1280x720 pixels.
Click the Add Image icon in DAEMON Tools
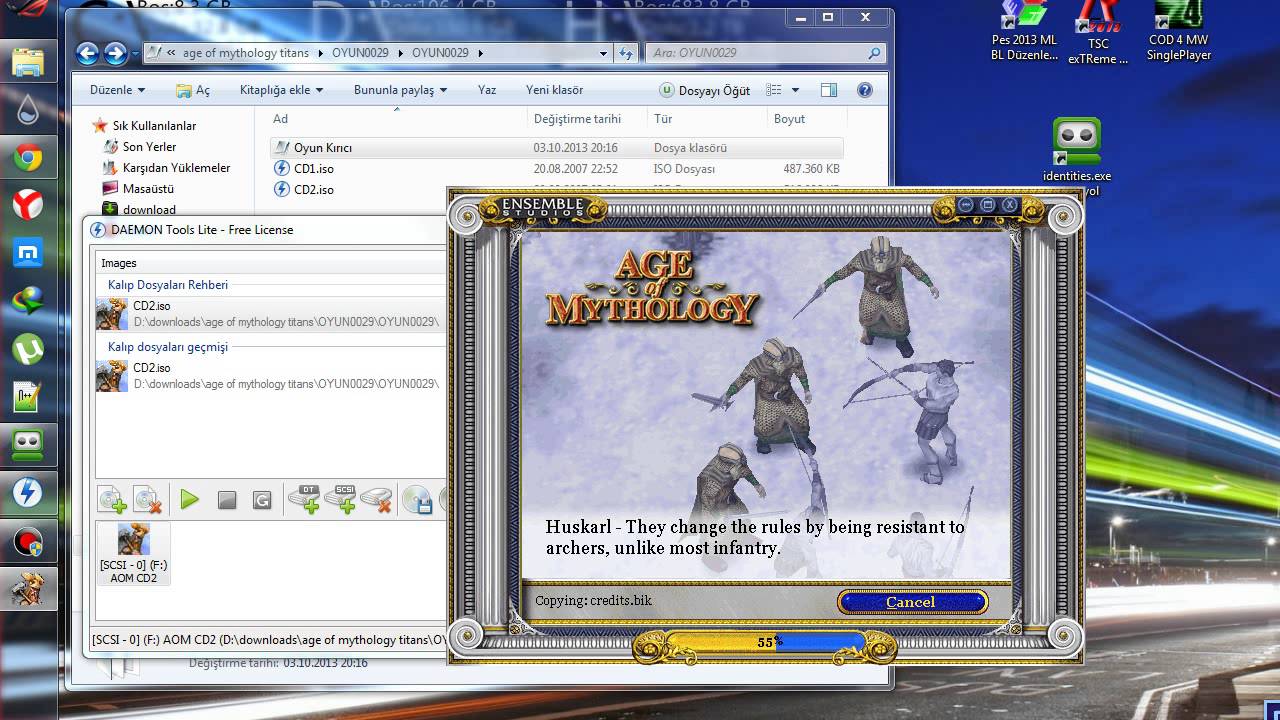coord(112,500)
